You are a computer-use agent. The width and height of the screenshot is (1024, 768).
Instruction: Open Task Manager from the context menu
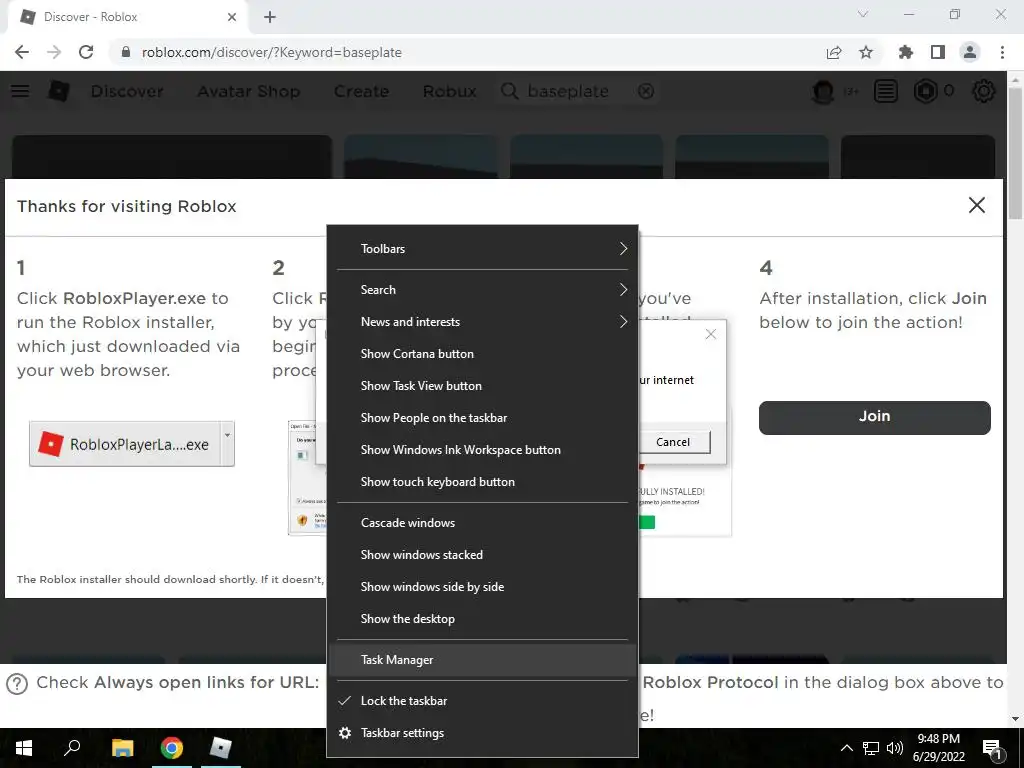click(x=482, y=660)
